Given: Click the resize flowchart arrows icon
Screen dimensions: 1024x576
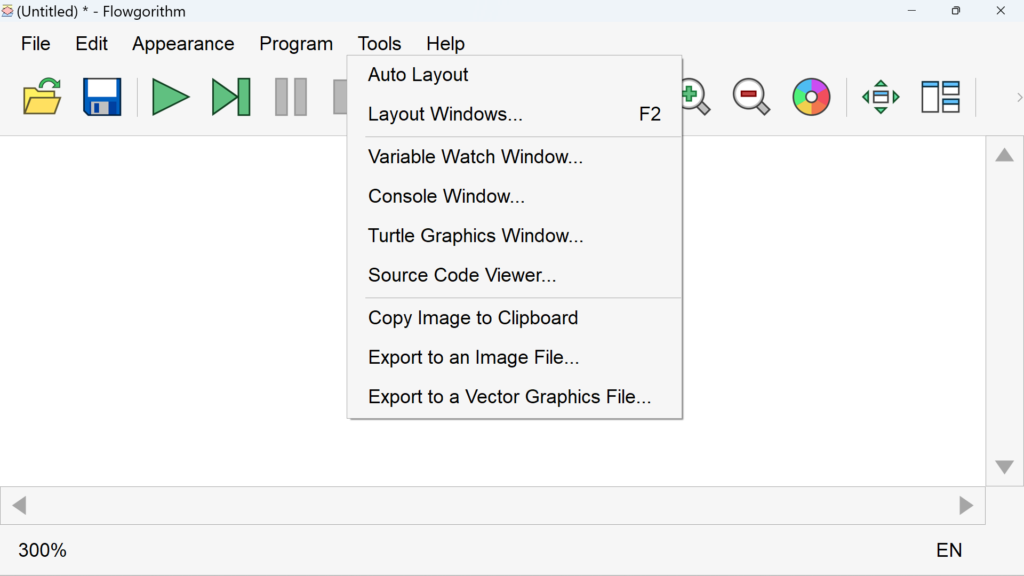Looking at the screenshot, I should [x=879, y=97].
